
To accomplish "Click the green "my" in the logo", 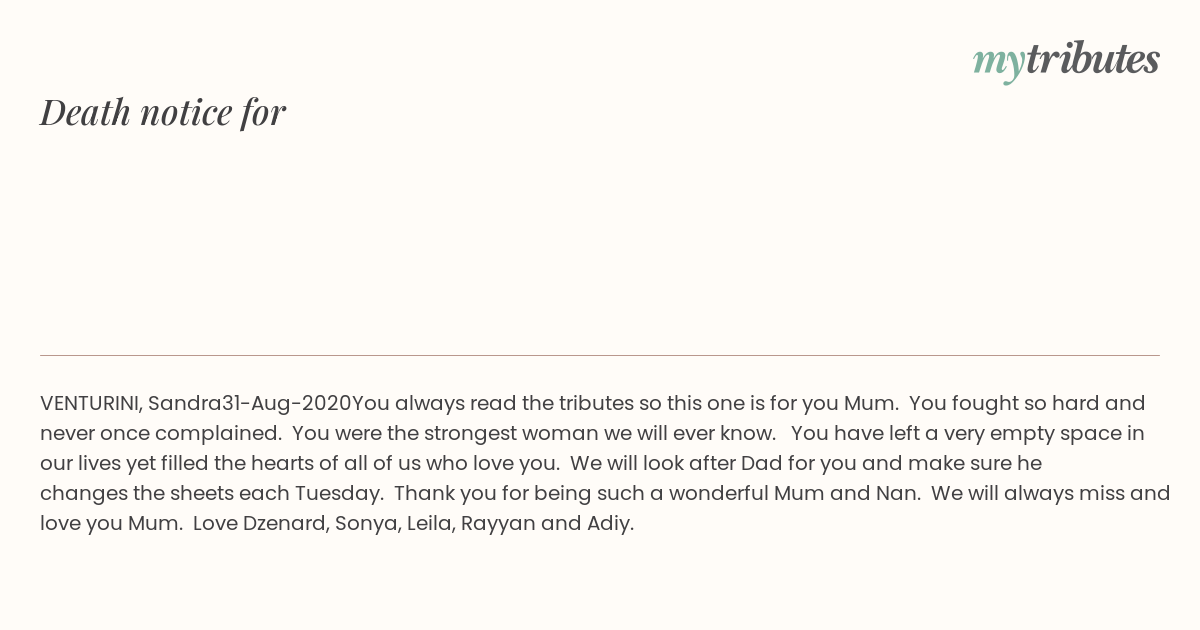I will click(x=999, y=64).
